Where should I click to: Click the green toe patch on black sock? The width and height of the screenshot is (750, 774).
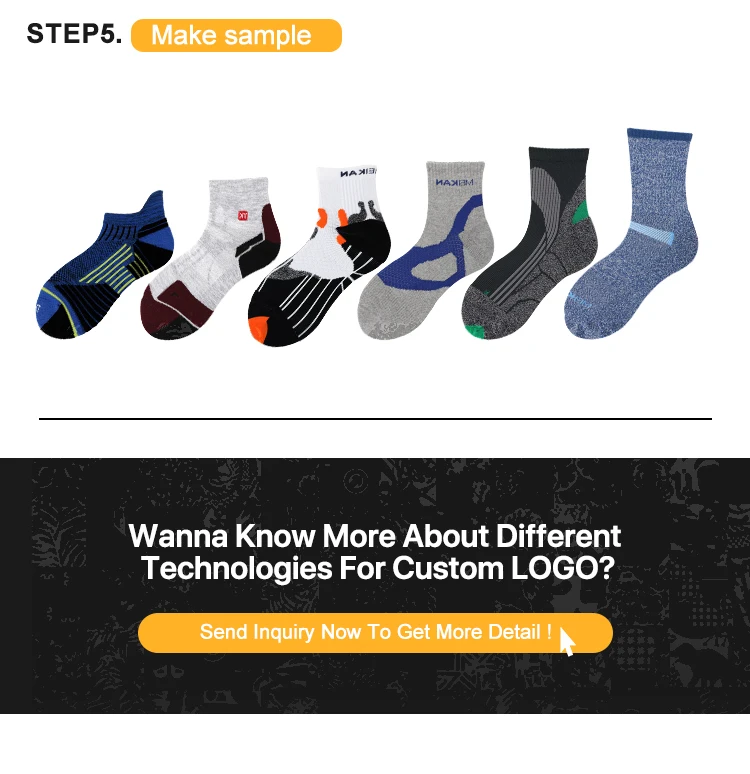coord(476,331)
